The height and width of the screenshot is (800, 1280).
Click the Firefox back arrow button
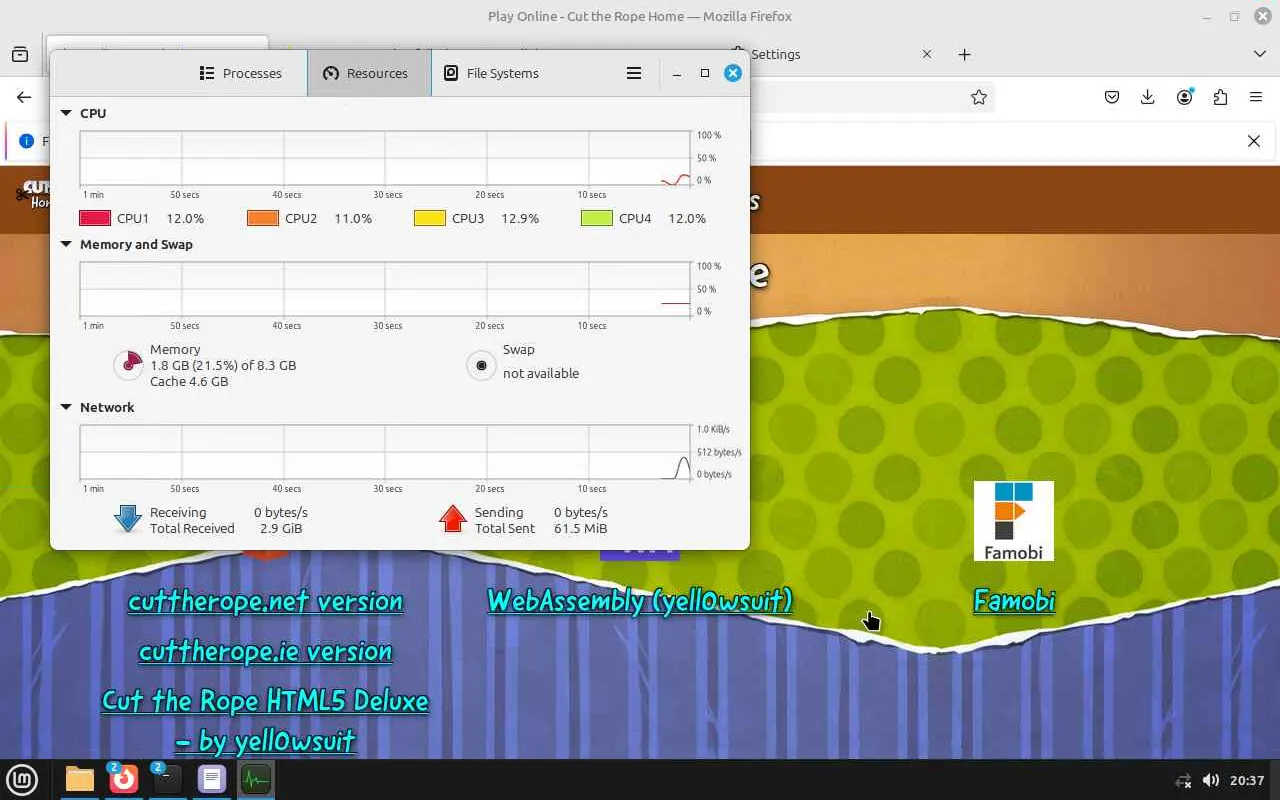point(24,97)
